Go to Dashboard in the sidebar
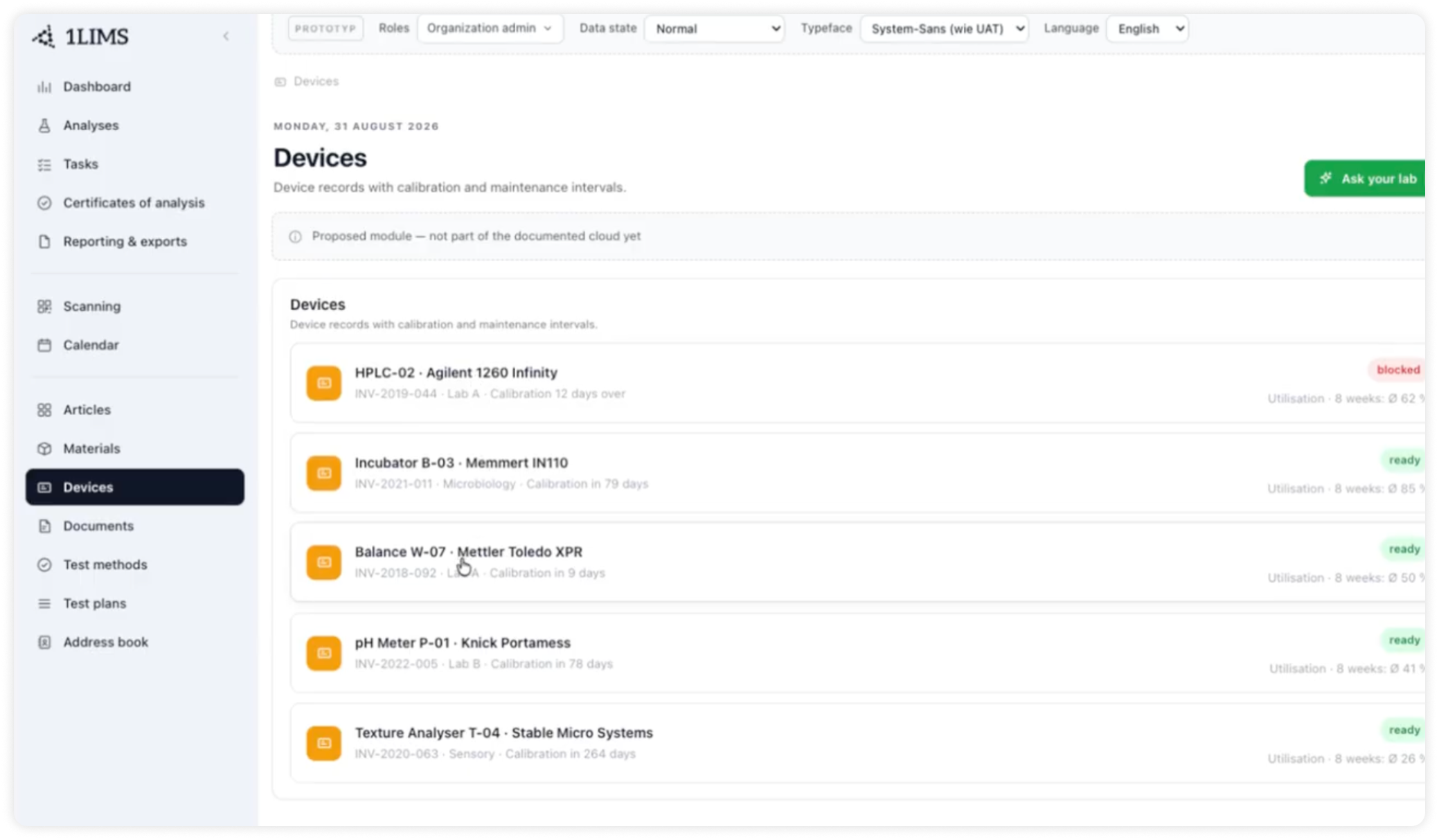1439x840 pixels. (135, 87)
